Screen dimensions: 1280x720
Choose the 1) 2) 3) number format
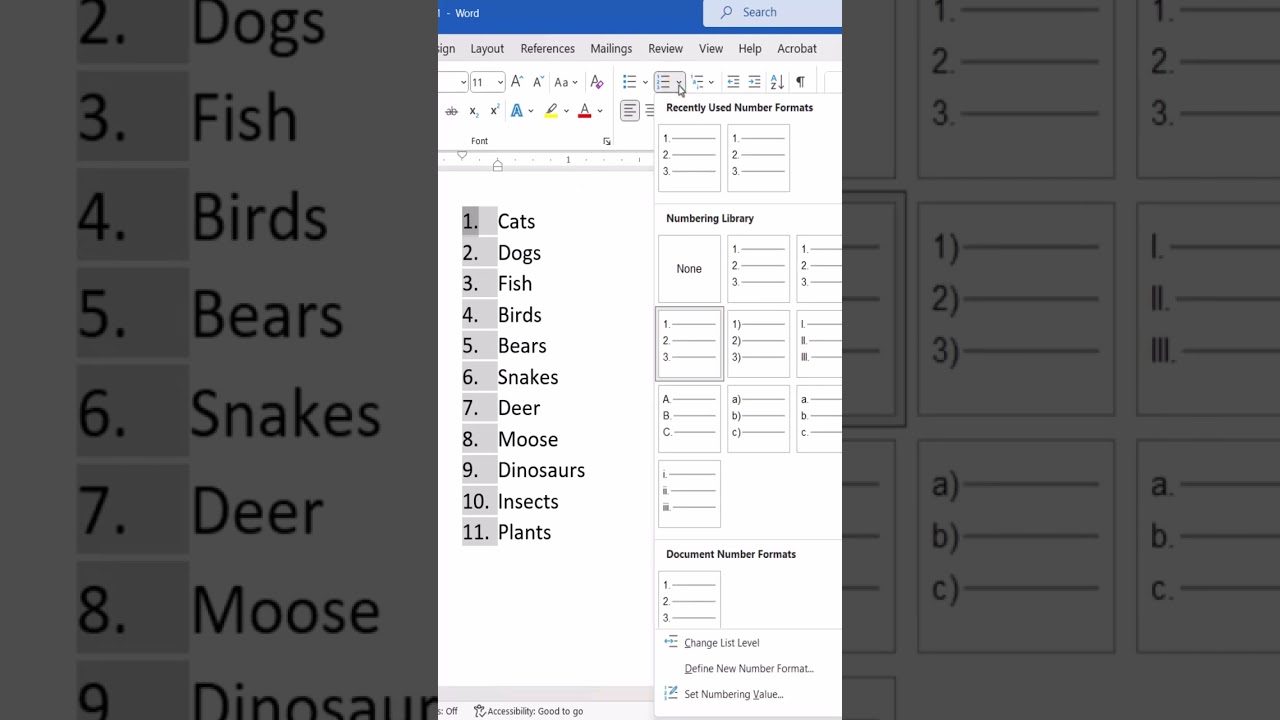758,343
